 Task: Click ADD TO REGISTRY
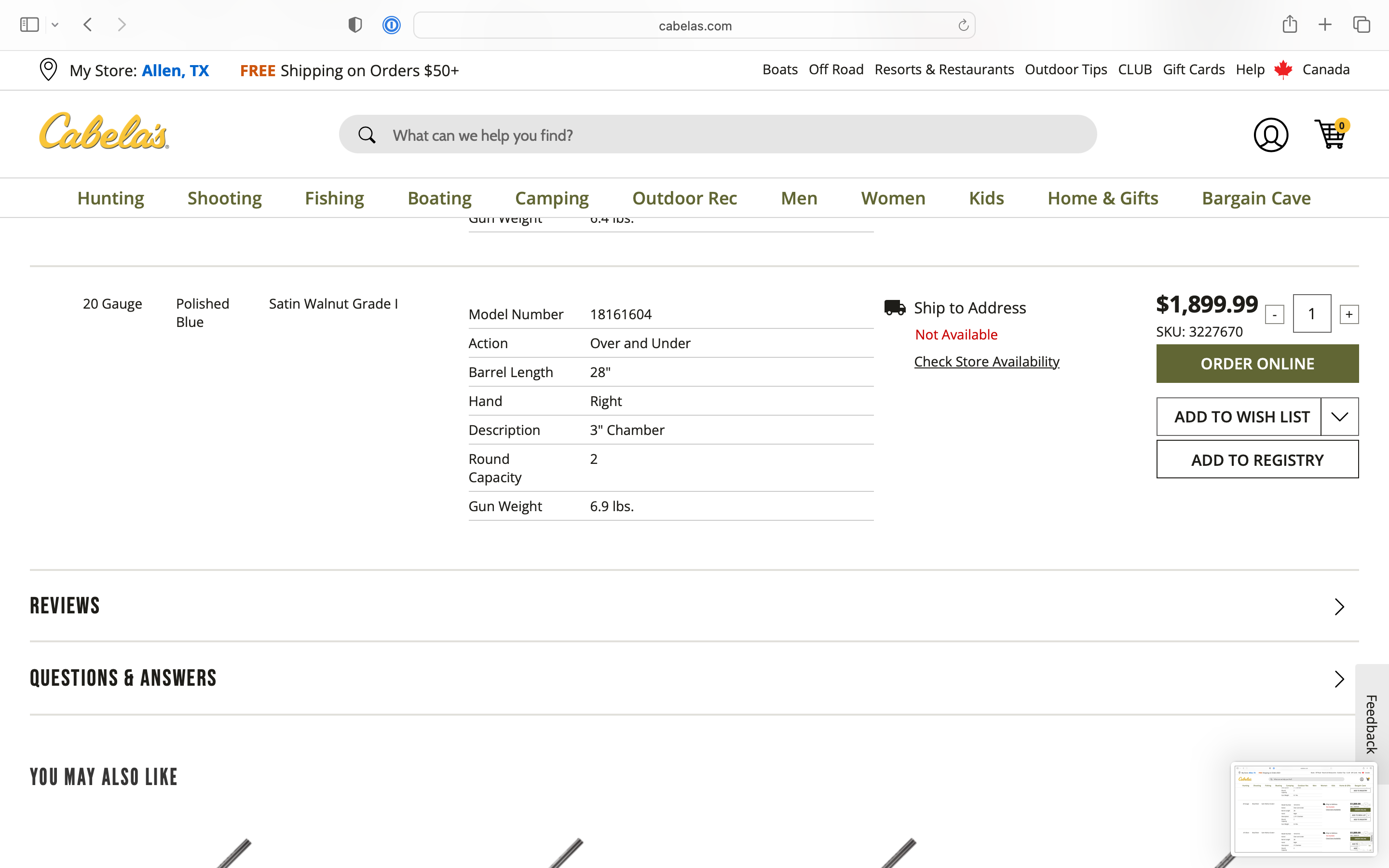click(1257, 459)
